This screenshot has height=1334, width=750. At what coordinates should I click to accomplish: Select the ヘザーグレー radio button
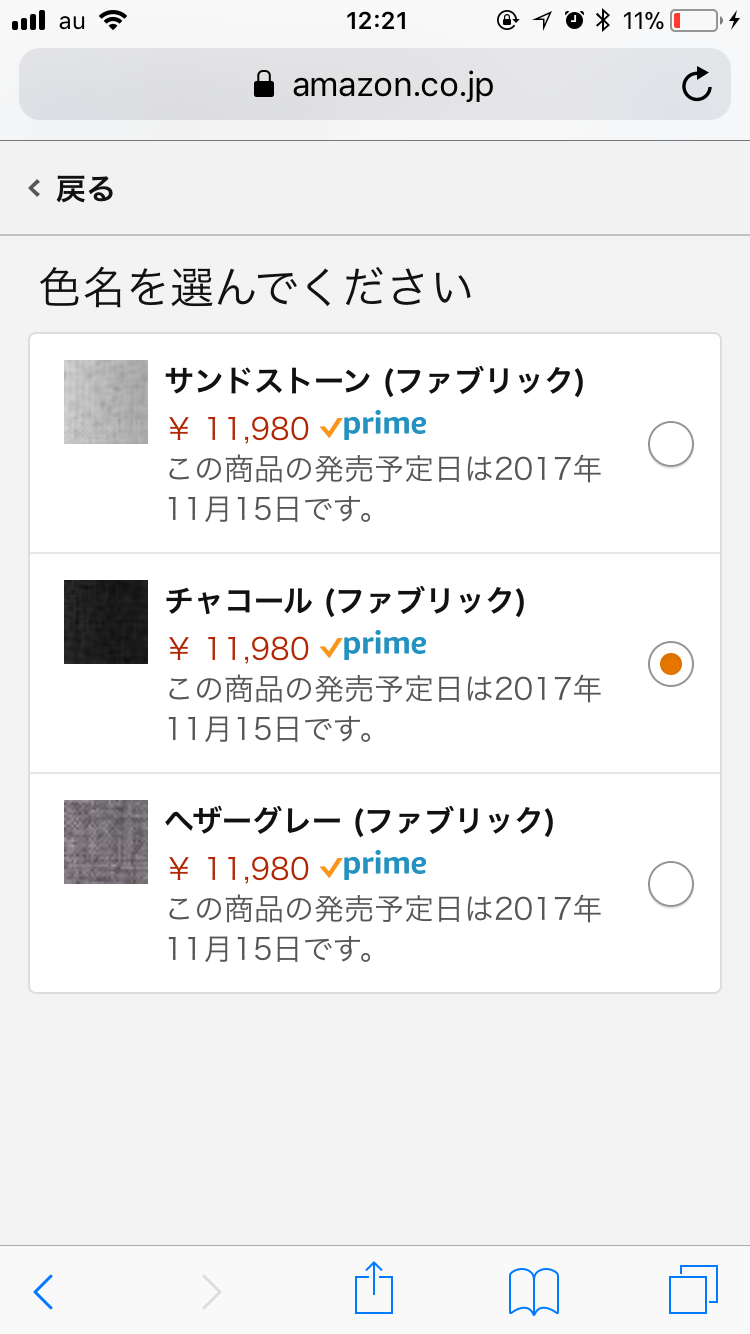tap(671, 884)
